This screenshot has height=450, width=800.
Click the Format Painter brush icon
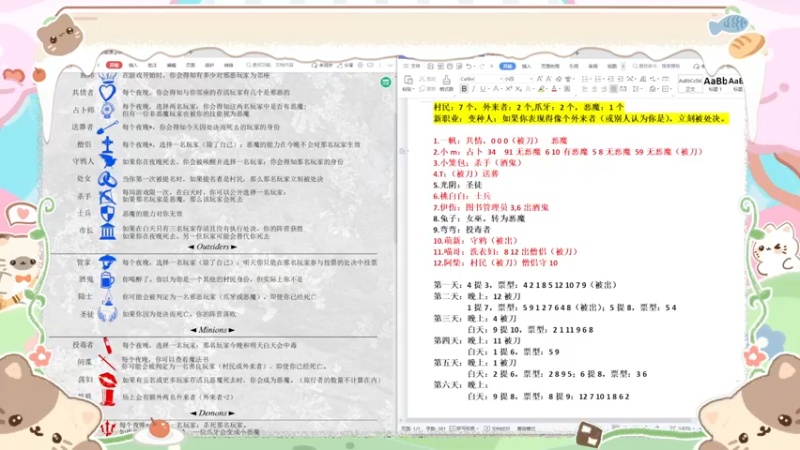pos(446,79)
